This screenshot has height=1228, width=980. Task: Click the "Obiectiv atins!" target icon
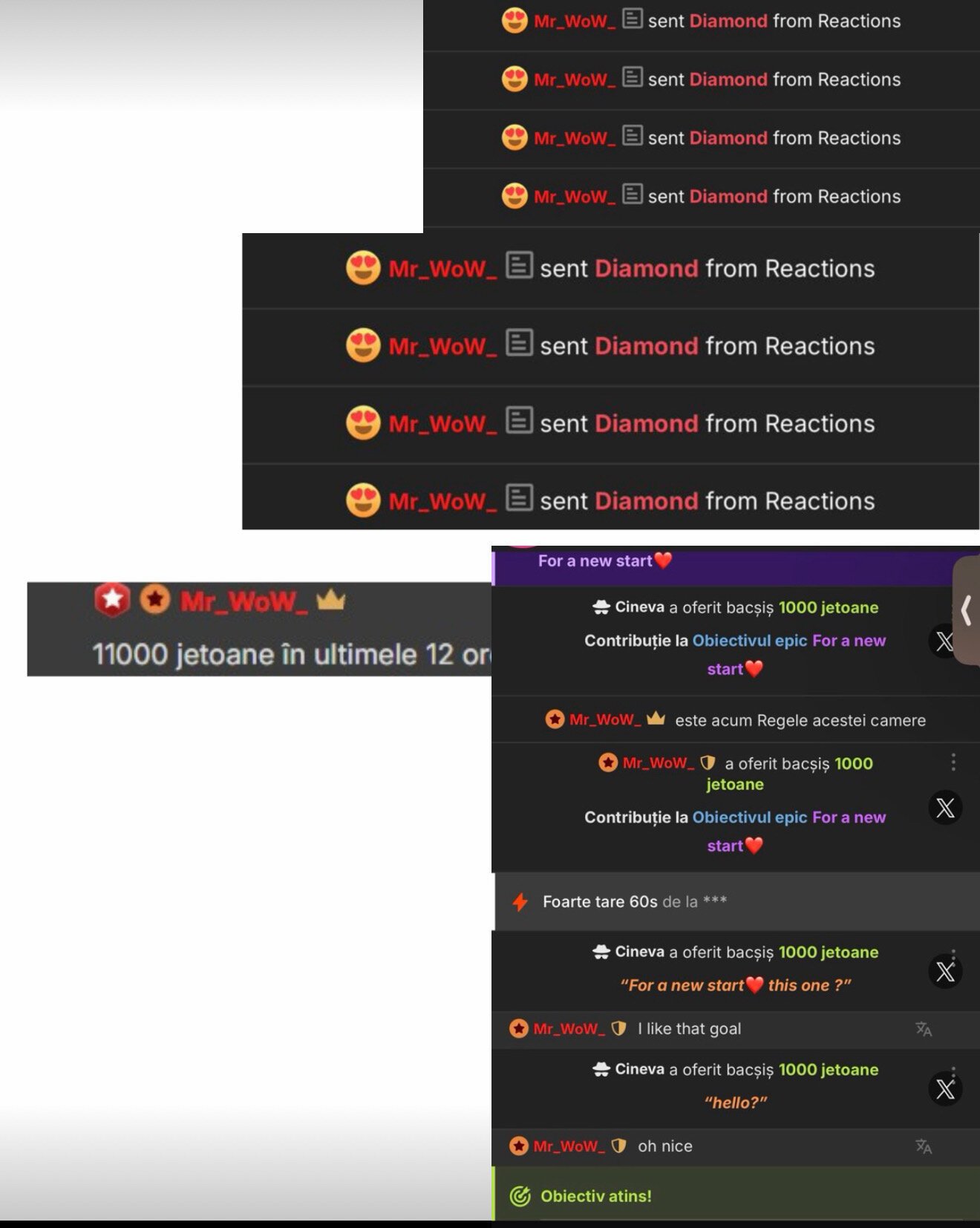click(x=520, y=1196)
